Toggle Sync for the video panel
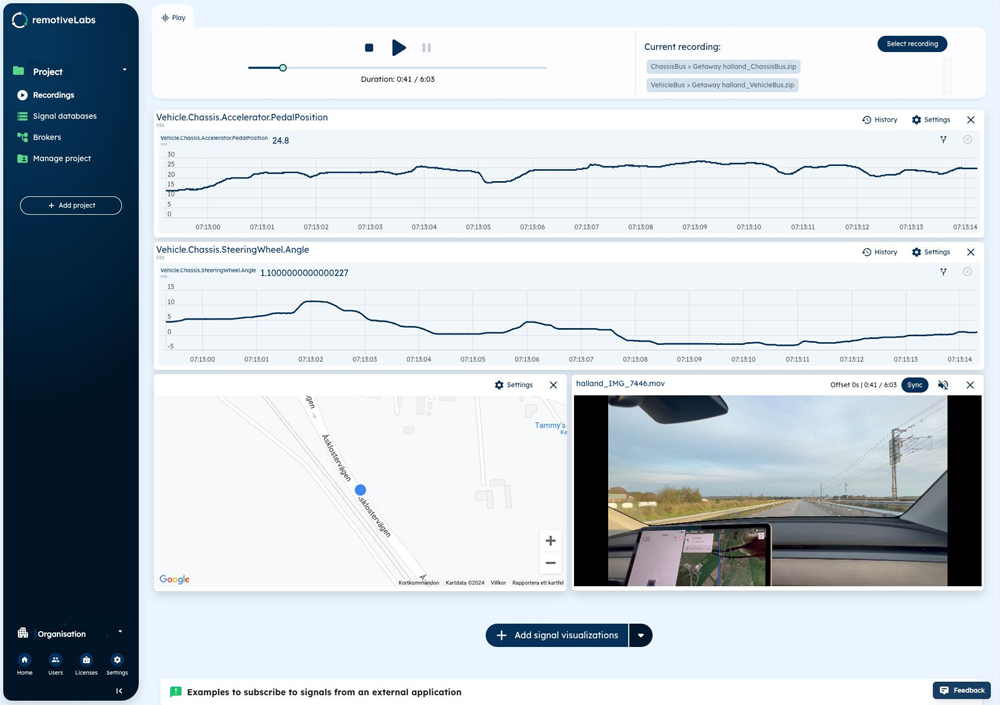Screen dimensions: 1000x705 pos(915,385)
